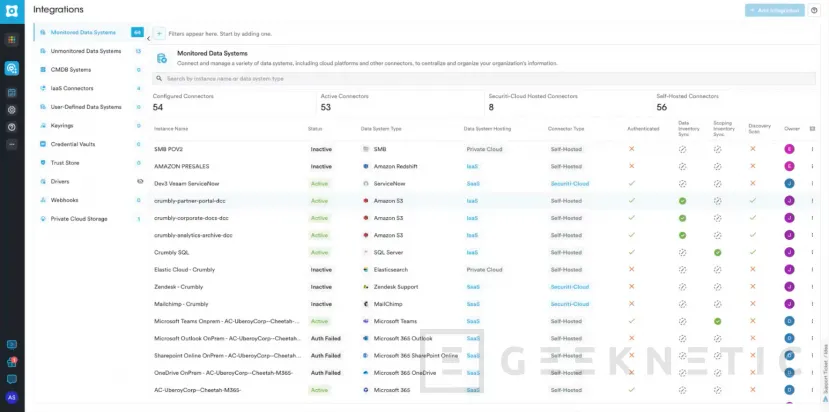Open Keyrings section
Image resolution: width=829 pixels, height=412 pixels.
(x=62, y=126)
